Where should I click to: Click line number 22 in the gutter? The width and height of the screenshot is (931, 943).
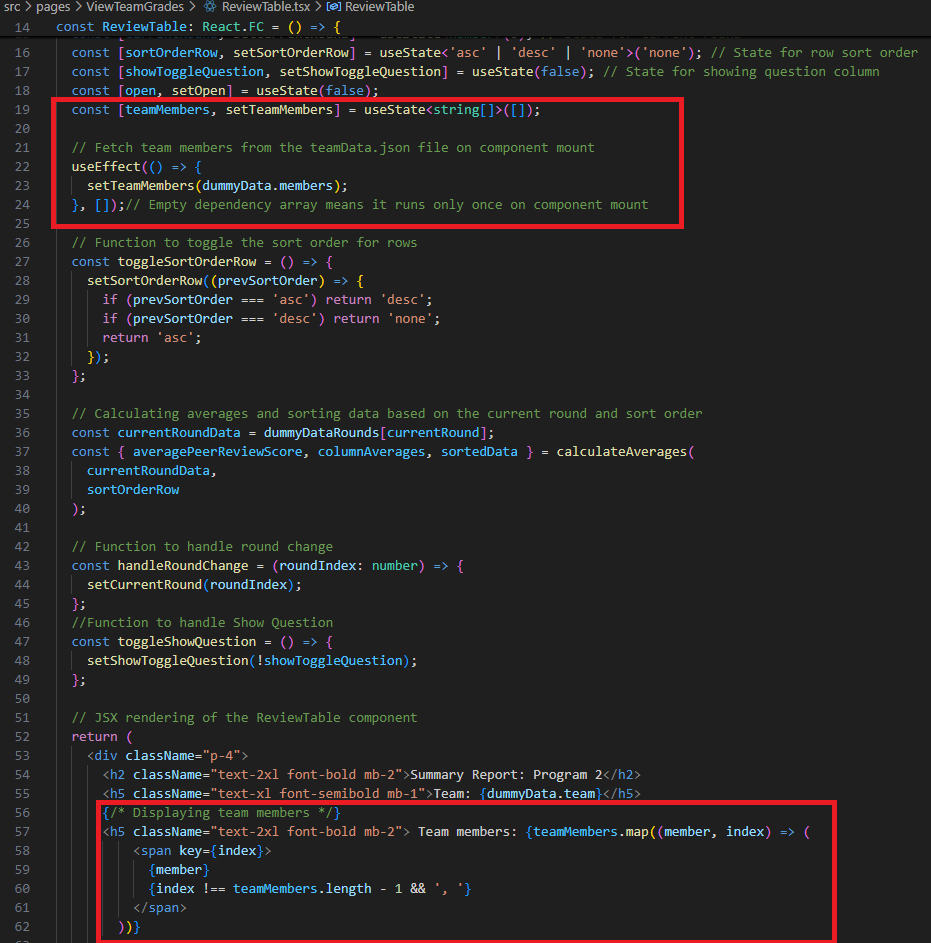[x=22, y=166]
